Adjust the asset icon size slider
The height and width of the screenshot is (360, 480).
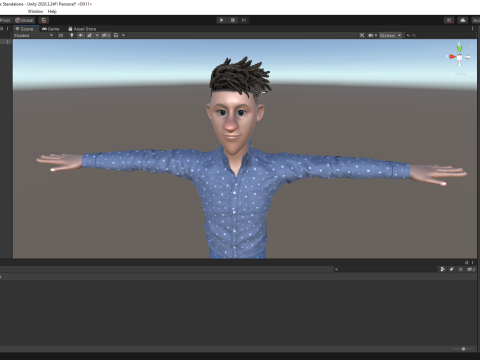tap(462, 349)
